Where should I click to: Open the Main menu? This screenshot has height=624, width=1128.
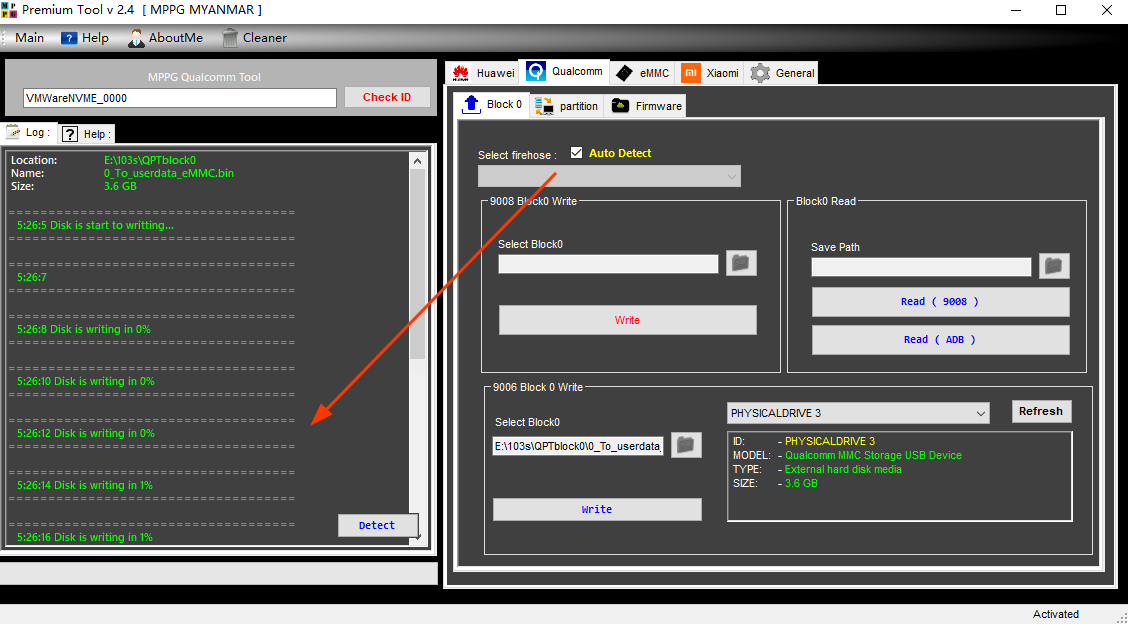point(29,38)
